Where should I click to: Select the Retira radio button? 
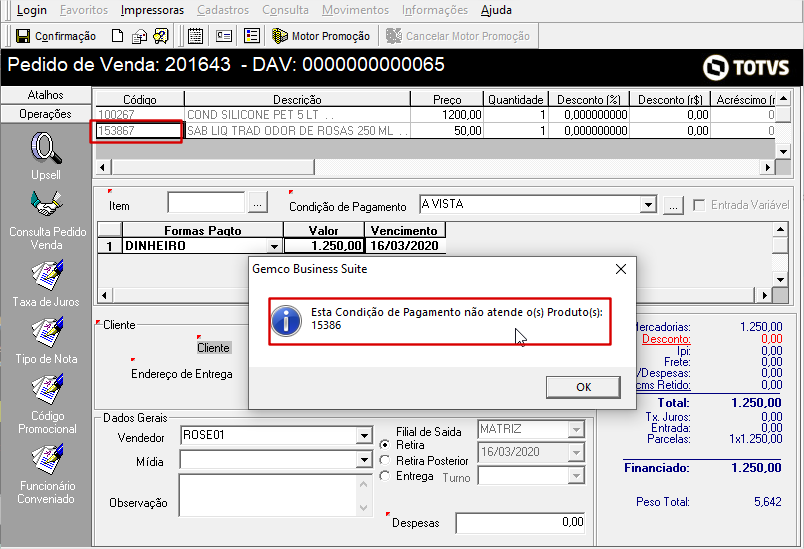(385, 445)
